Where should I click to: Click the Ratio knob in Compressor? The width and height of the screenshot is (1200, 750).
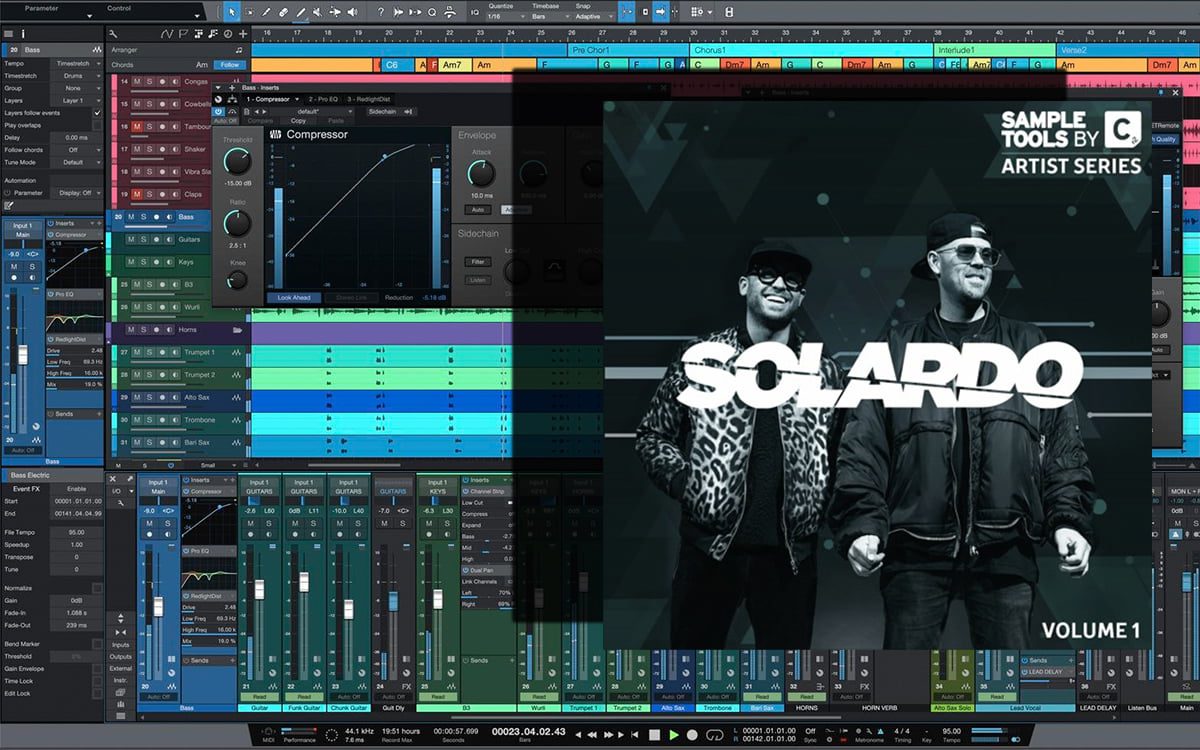point(238,223)
